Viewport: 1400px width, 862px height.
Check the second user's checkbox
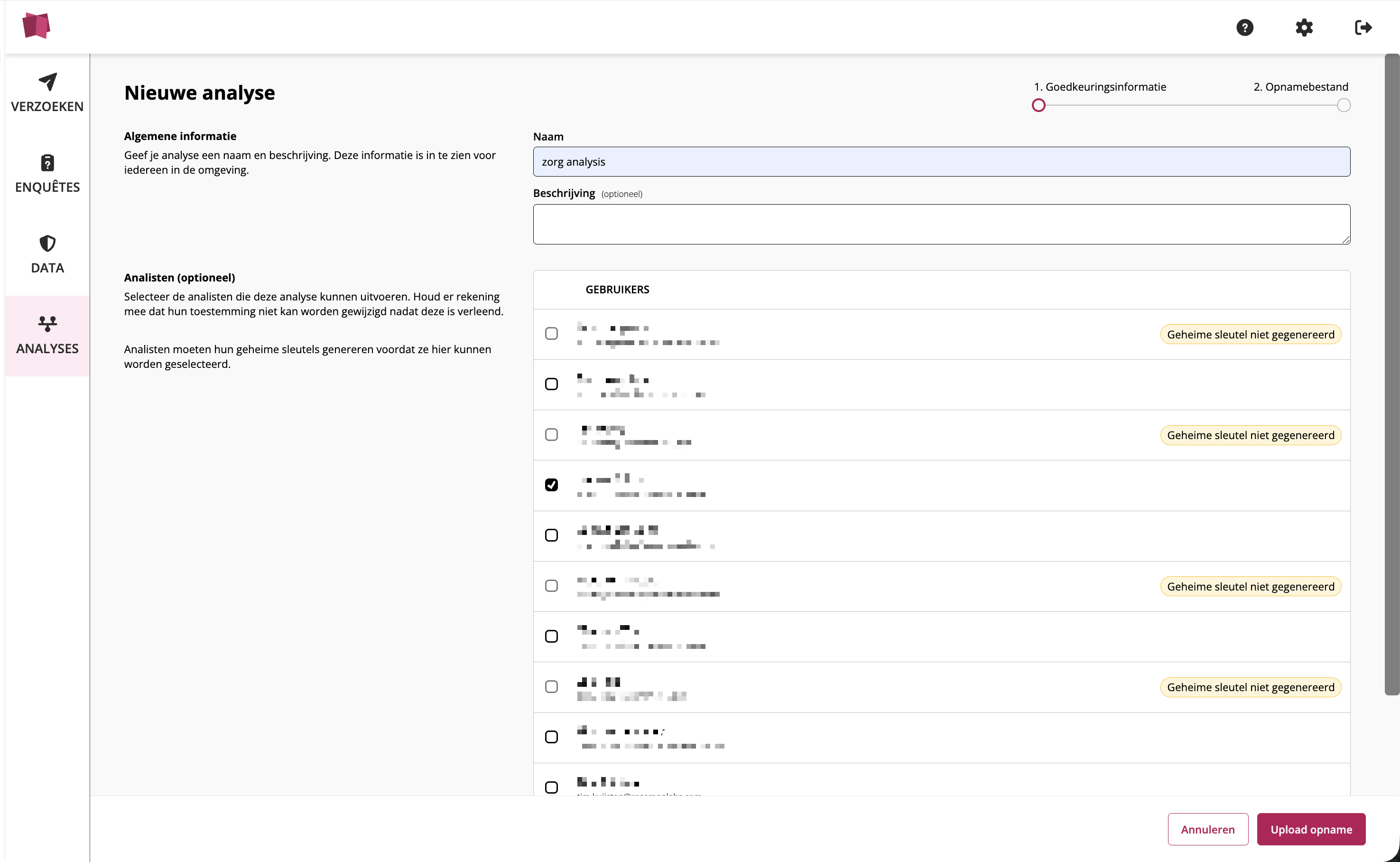(x=551, y=384)
